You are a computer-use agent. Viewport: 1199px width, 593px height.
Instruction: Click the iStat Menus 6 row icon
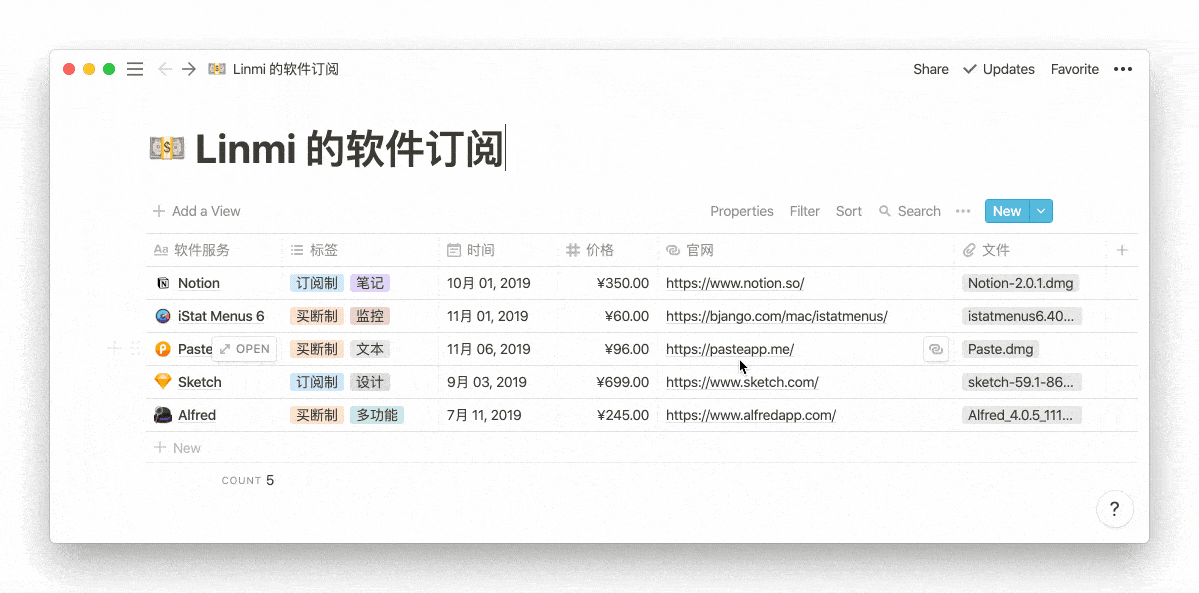(x=163, y=317)
